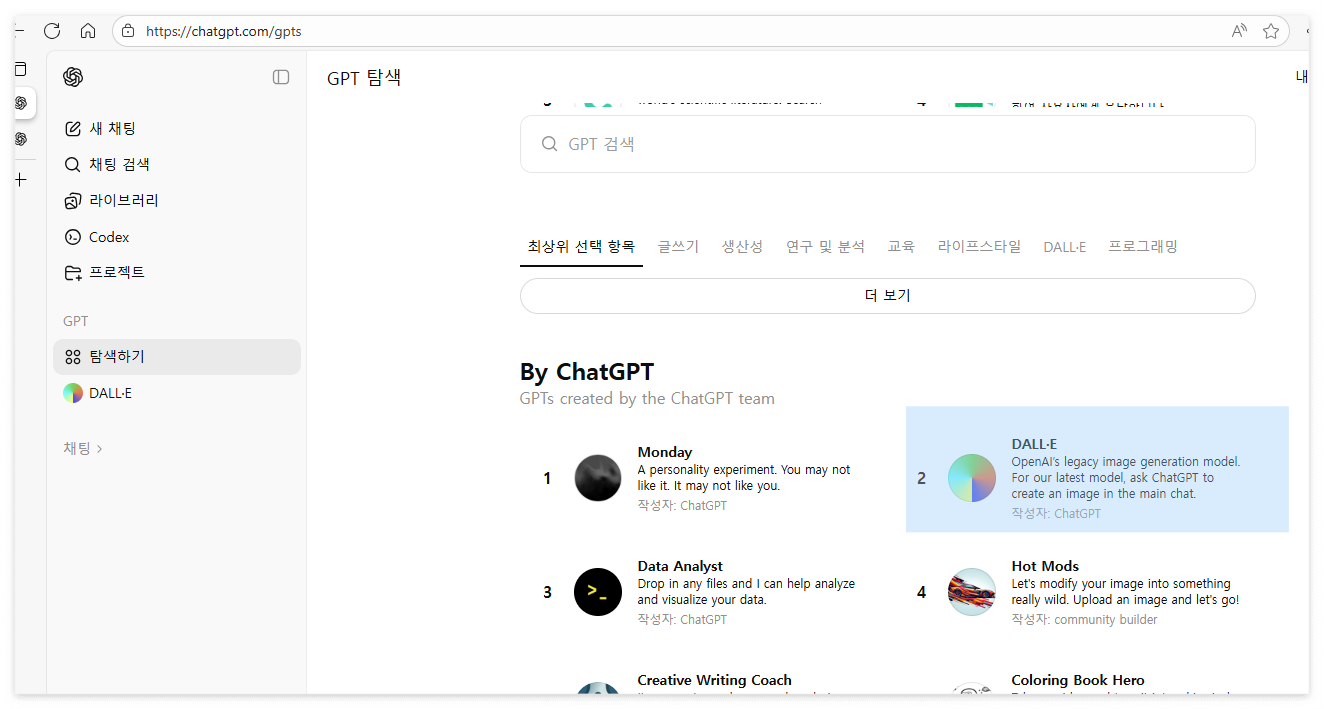
Task: View site information lock icon
Action: pos(128,31)
